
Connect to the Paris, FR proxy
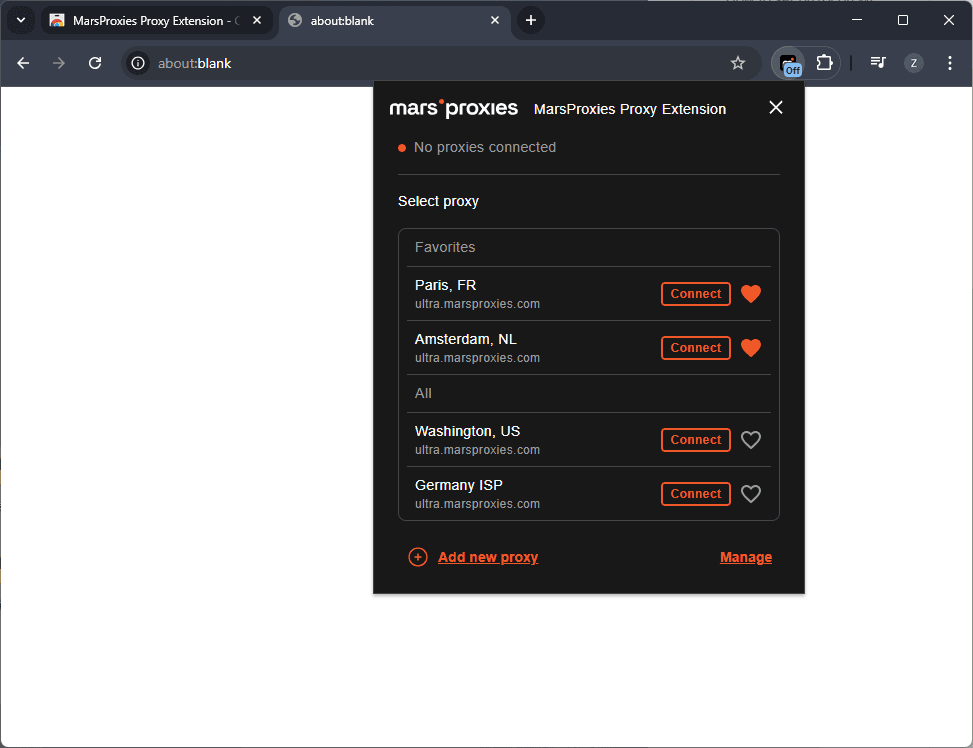tap(695, 294)
